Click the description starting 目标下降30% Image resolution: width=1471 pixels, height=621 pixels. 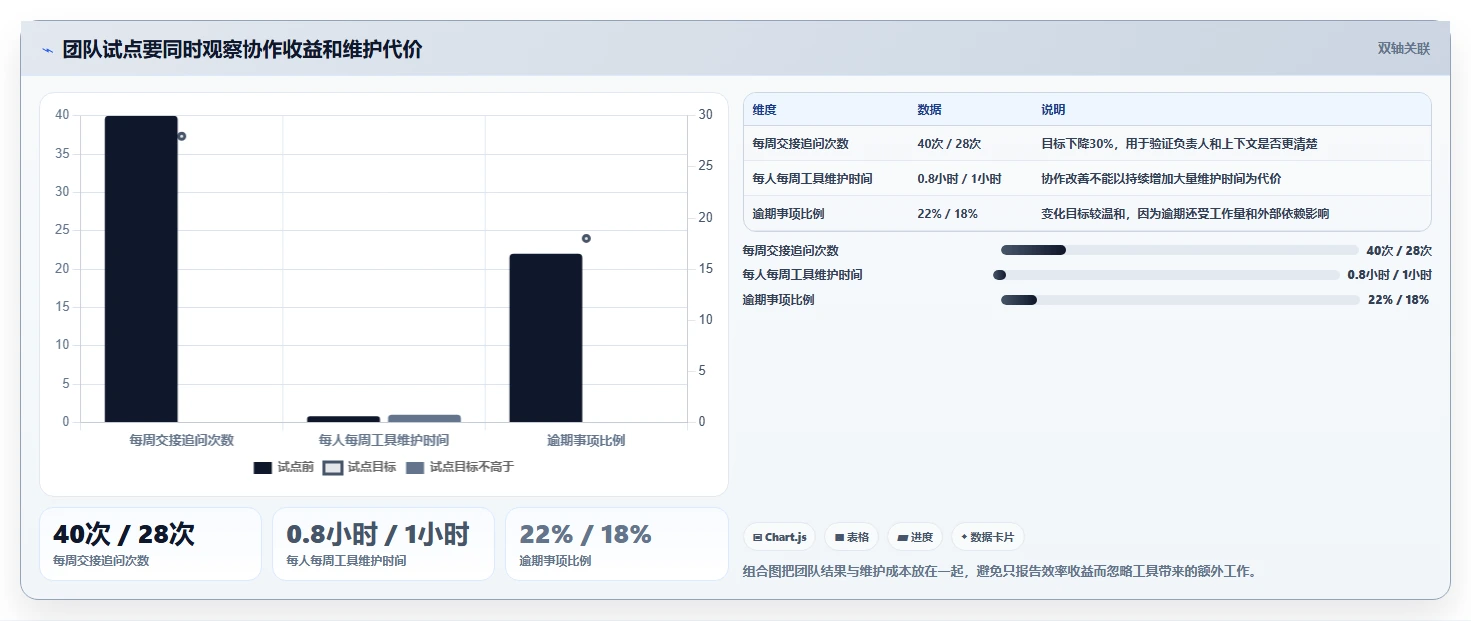[x=1179, y=144]
